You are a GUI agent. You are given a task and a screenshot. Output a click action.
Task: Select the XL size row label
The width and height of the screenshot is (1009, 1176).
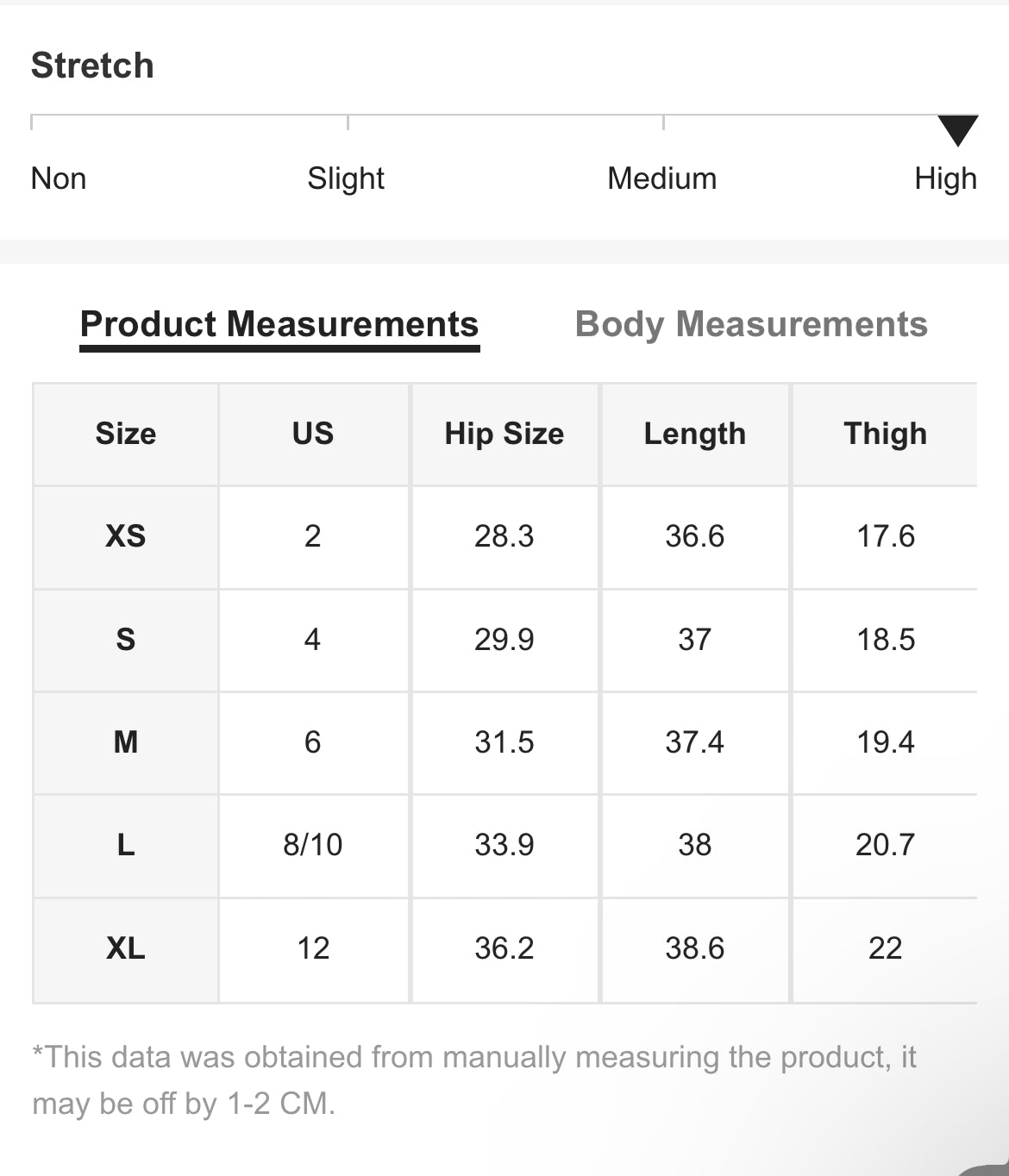tap(126, 948)
